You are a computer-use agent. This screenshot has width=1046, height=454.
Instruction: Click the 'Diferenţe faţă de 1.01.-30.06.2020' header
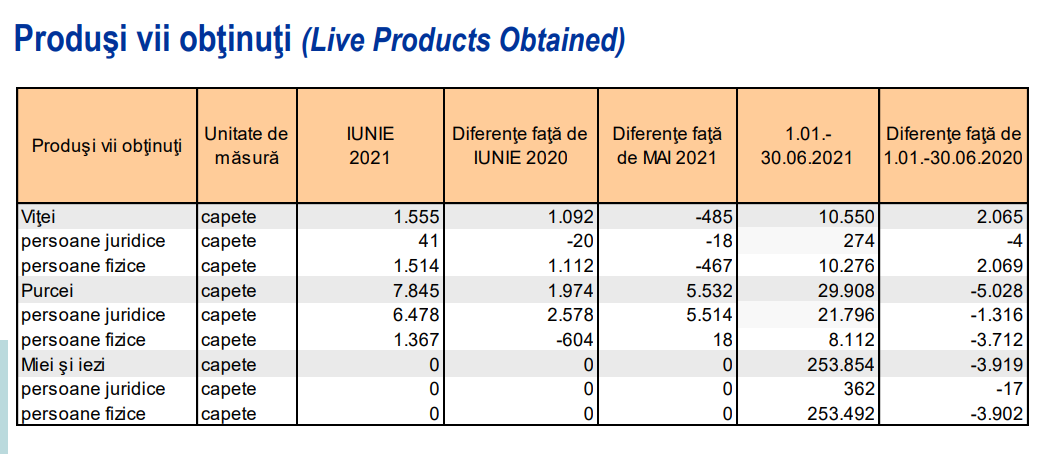[x=953, y=145]
